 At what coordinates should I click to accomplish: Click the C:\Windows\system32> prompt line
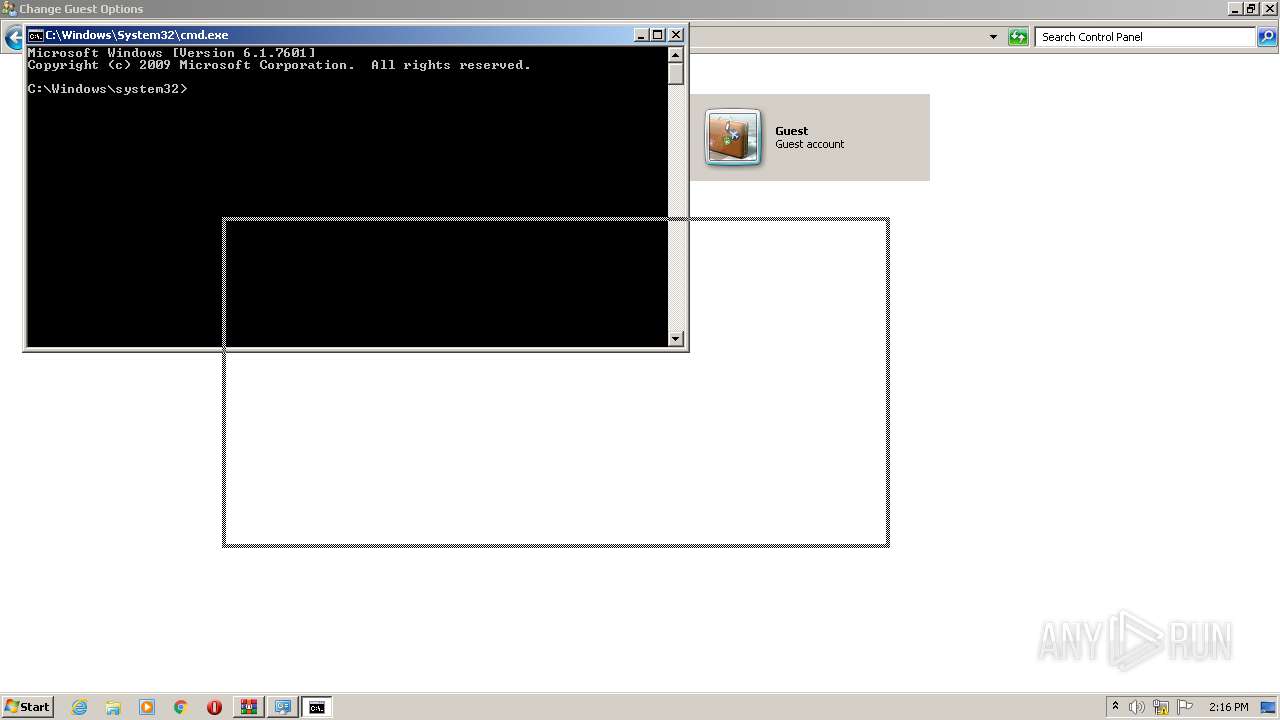click(x=107, y=89)
